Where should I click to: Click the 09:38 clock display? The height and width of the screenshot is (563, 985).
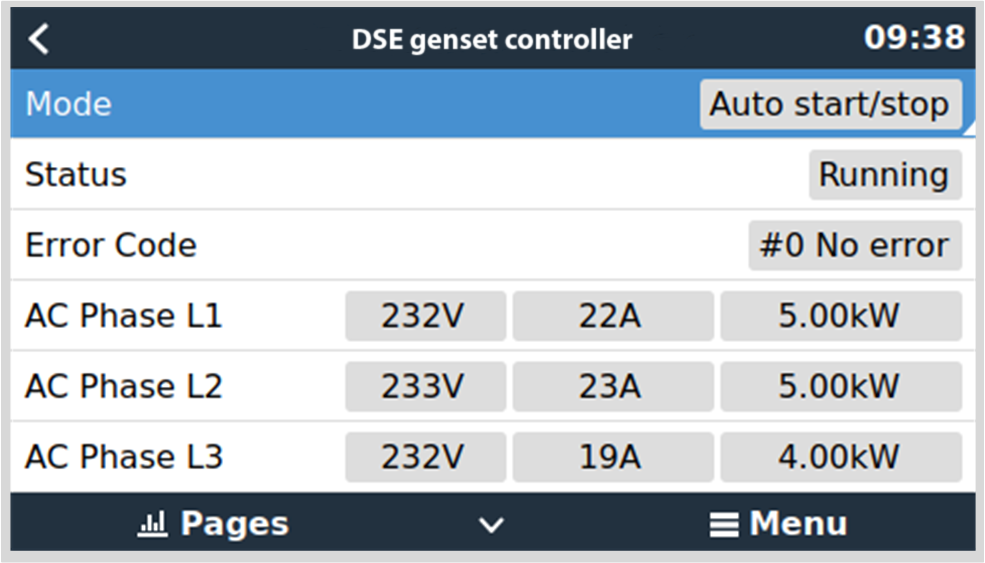click(914, 39)
